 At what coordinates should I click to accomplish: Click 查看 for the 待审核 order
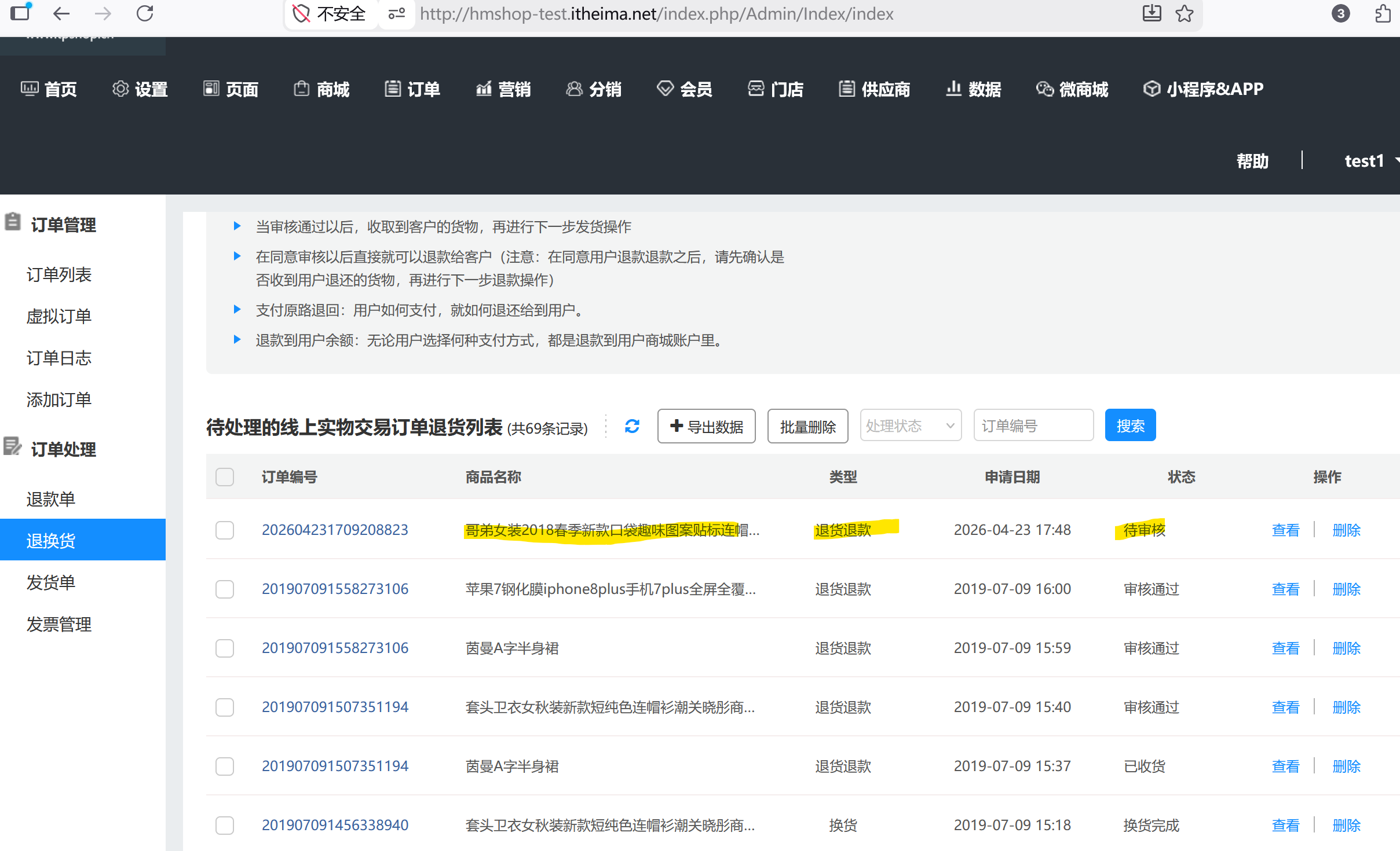(x=1285, y=530)
